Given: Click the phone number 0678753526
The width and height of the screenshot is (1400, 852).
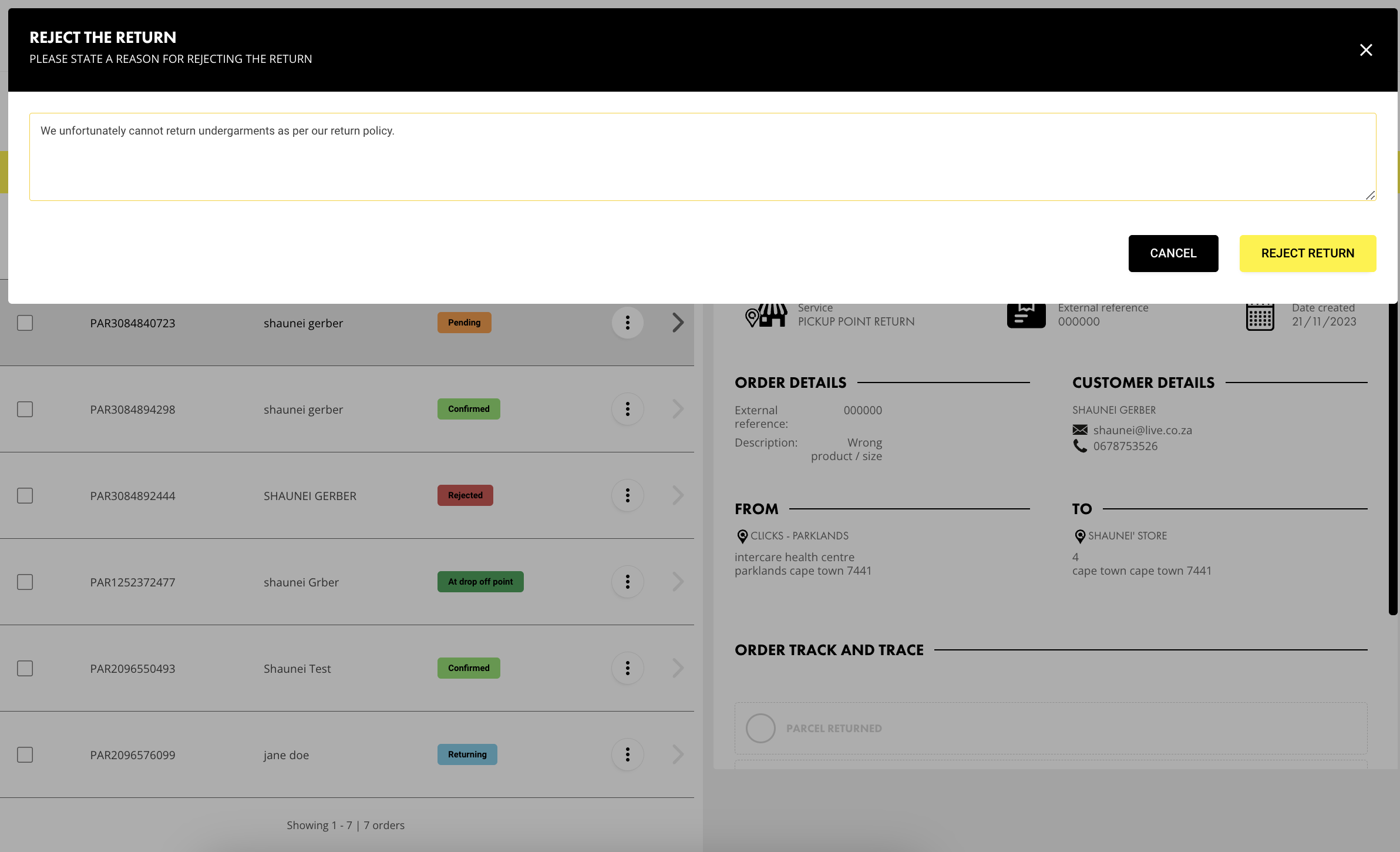Looking at the screenshot, I should point(1125,446).
